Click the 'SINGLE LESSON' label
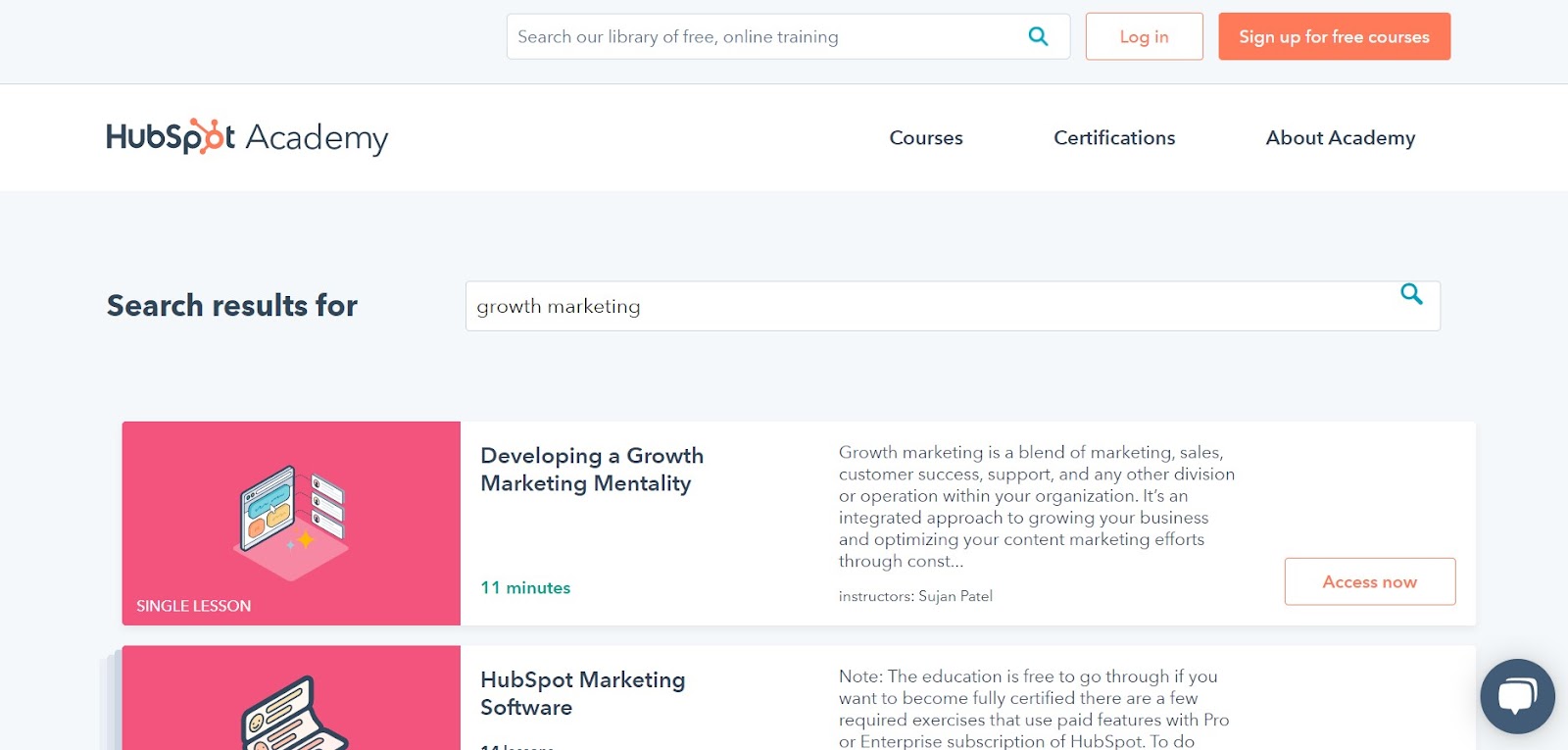 [194, 606]
